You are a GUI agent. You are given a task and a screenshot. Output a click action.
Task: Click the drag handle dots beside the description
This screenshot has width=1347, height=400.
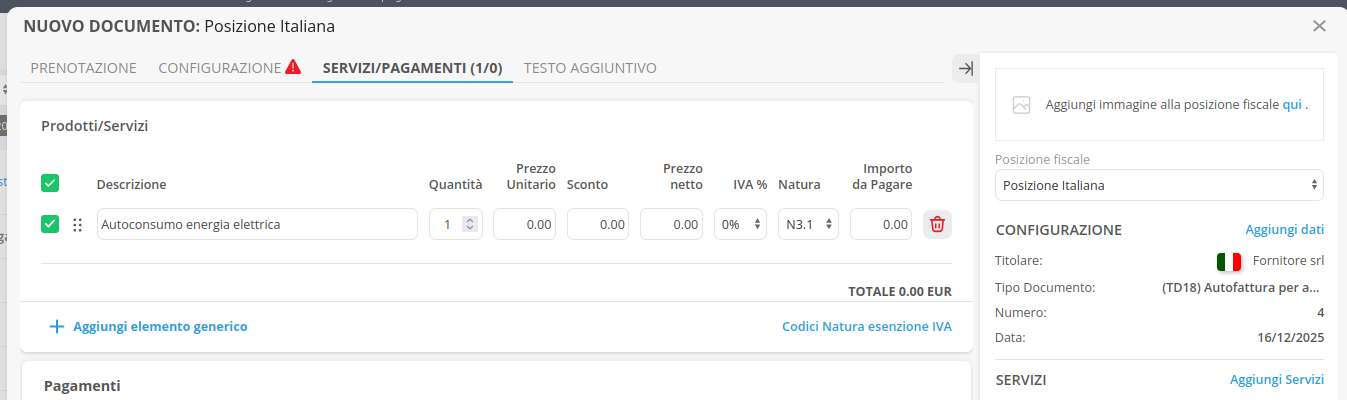[x=77, y=225]
